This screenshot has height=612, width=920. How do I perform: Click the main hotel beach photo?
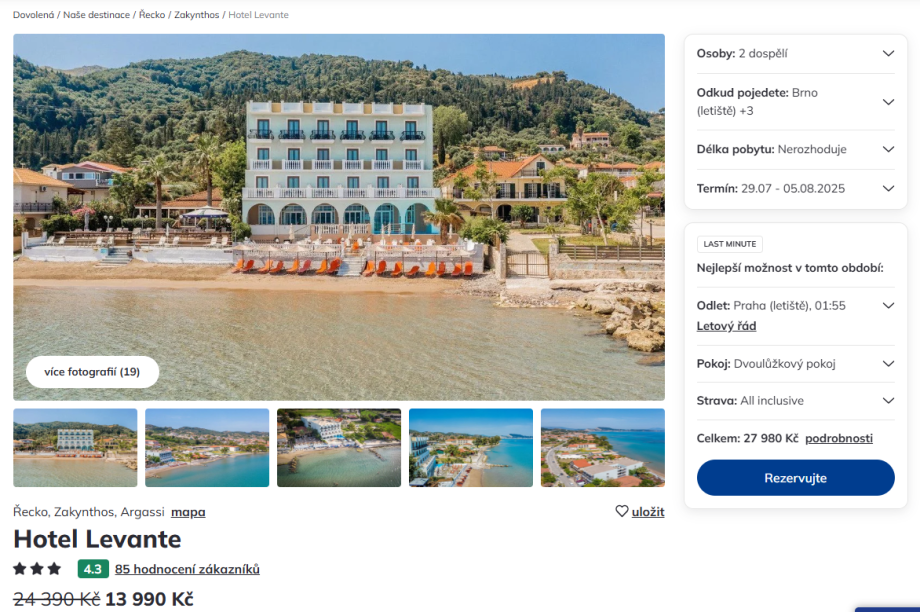coord(339,200)
